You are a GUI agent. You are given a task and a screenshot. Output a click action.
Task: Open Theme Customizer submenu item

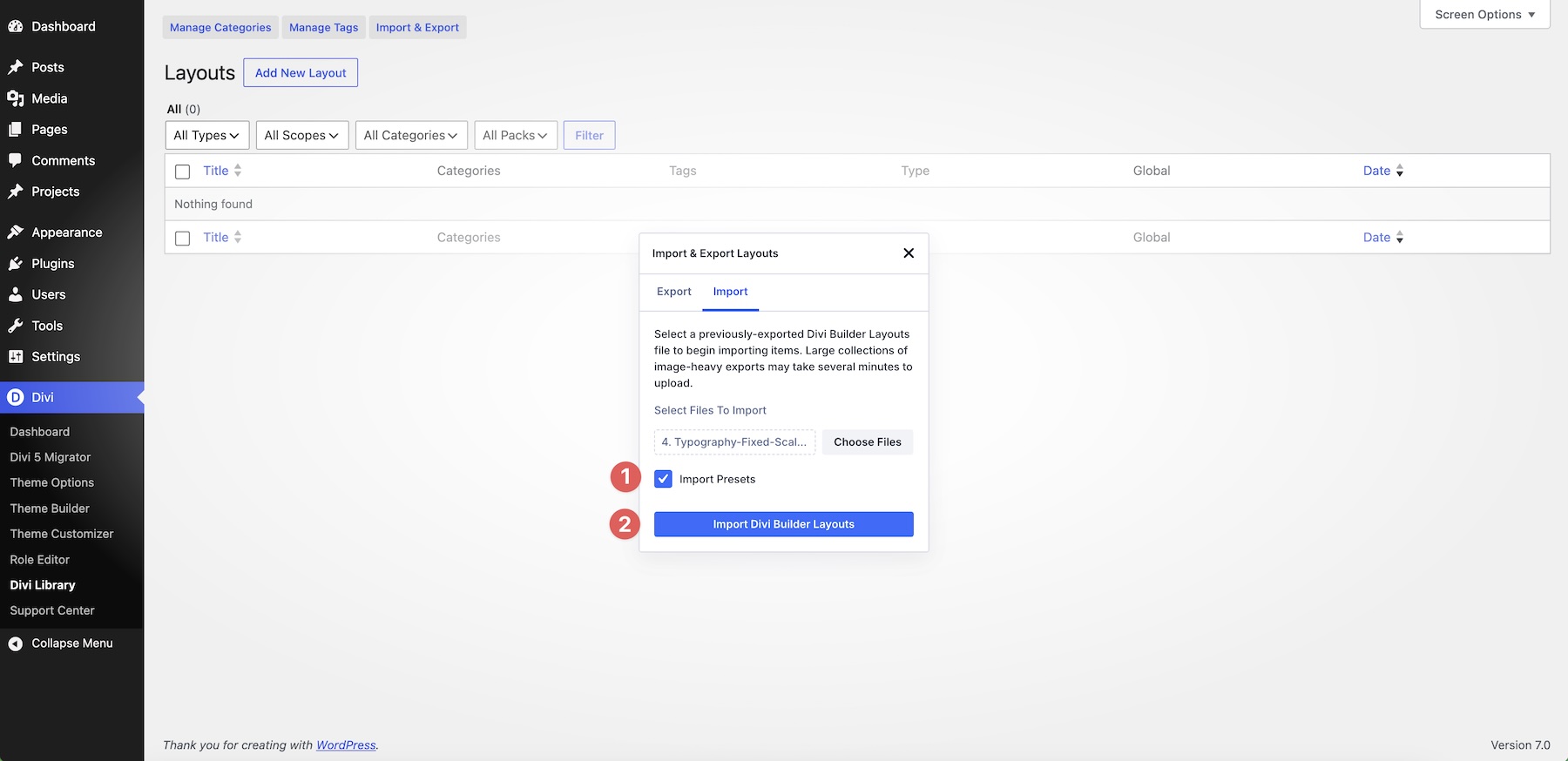[62, 534]
